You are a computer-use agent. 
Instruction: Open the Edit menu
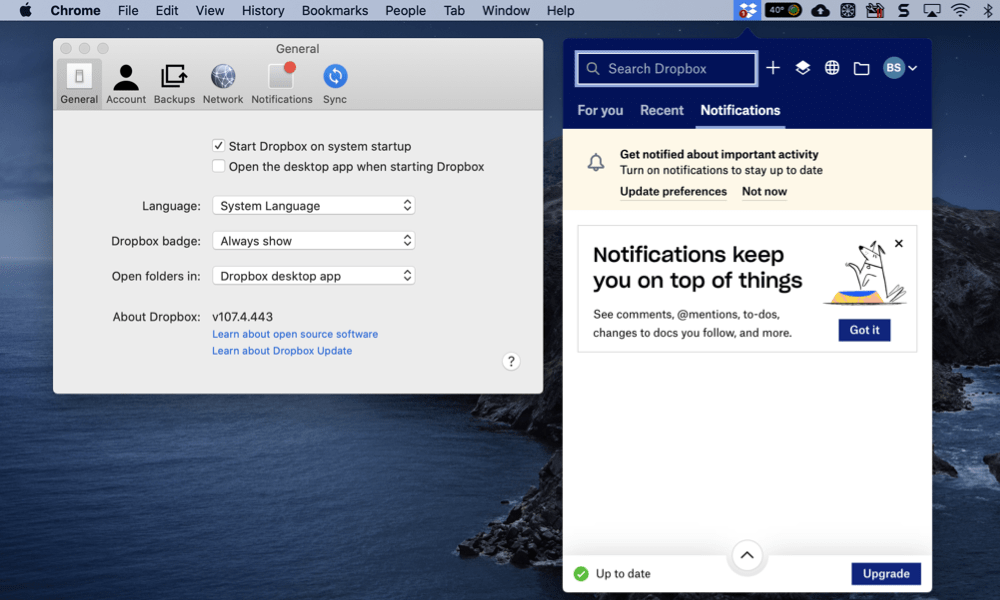click(166, 10)
